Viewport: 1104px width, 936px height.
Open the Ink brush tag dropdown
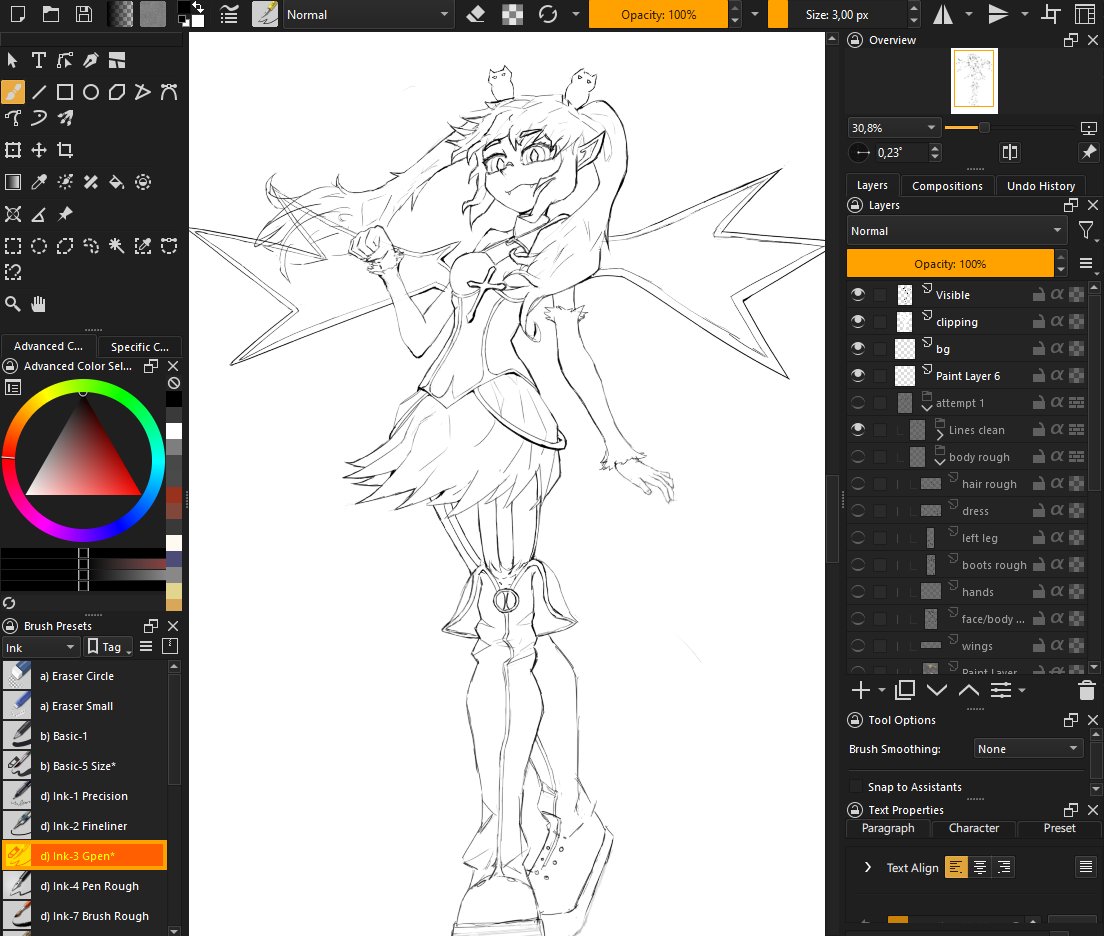[39, 647]
